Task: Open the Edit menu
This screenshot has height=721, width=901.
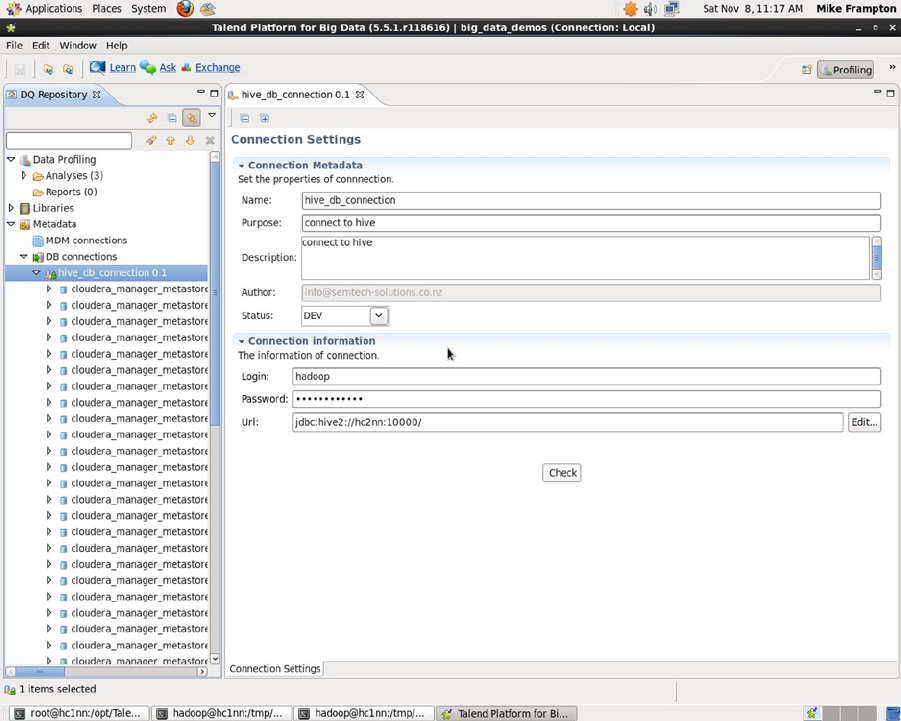Action: pyautogui.click(x=40, y=45)
